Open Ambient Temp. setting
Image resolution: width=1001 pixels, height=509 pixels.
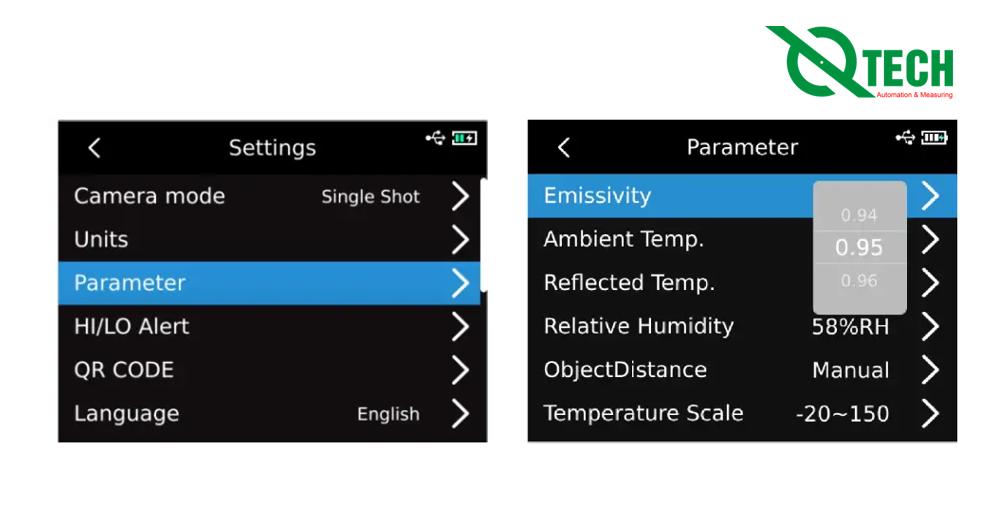coord(624,240)
